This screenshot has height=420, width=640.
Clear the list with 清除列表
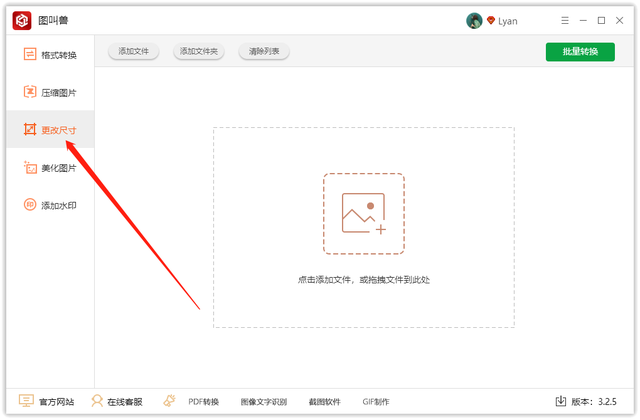[264, 51]
